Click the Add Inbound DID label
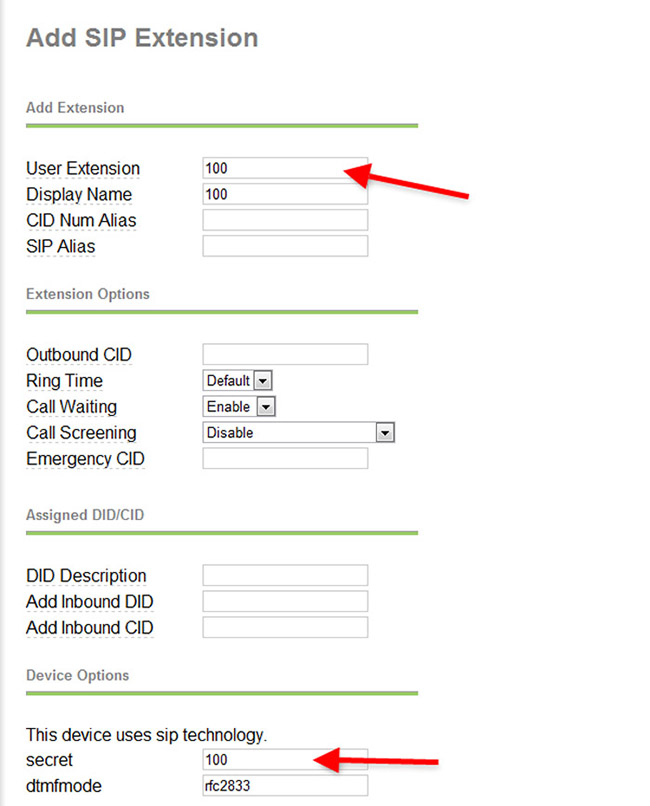Image resolution: width=650 pixels, height=806 pixels. click(x=90, y=602)
